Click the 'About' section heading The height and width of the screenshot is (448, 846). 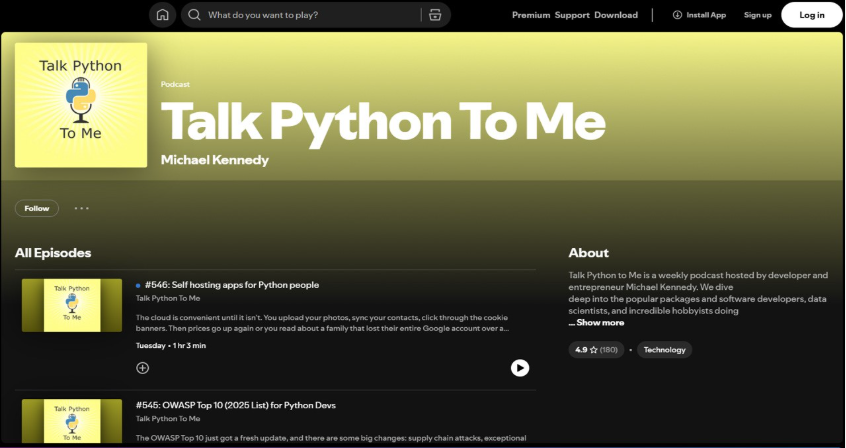coord(589,253)
